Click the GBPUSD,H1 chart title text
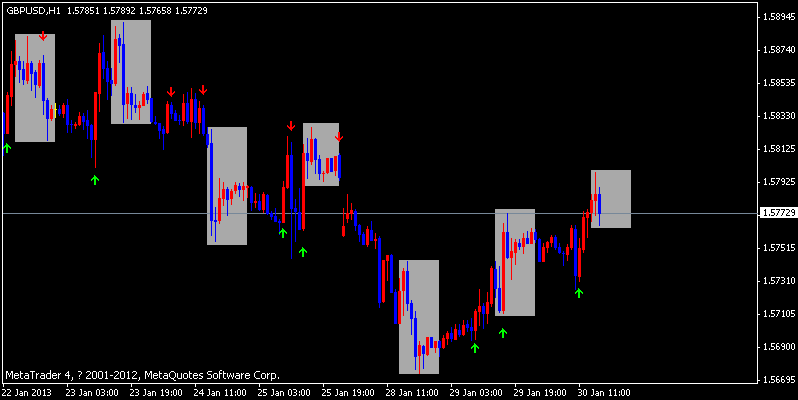The width and height of the screenshot is (798, 400). pyautogui.click(x=34, y=11)
